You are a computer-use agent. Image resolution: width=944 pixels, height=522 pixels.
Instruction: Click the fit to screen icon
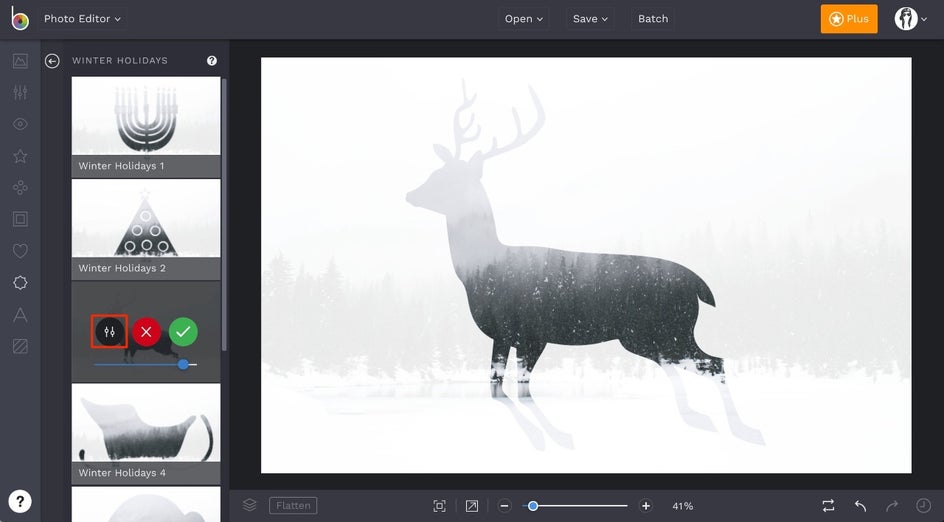[439, 506]
